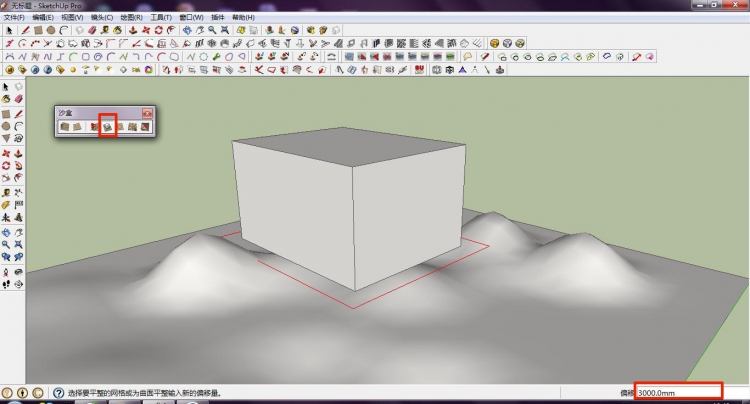The width and height of the screenshot is (750, 404).
Task: Click Zoom Extents in the top toolbar
Action: [225, 30]
